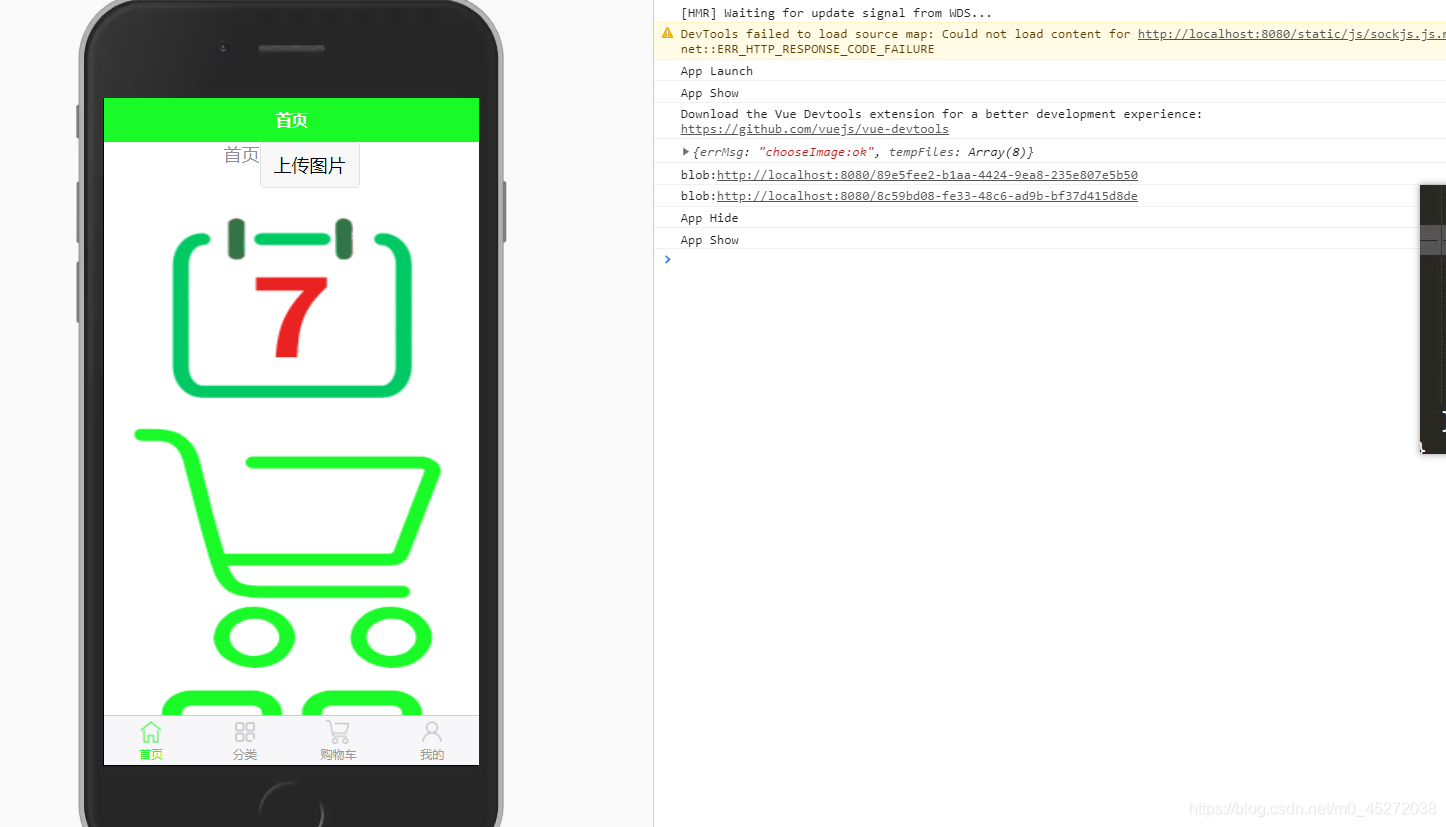Viewport: 1446px width, 827px height.
Task: Tap the 上传图片 upload button
Action: pos(310,165)
